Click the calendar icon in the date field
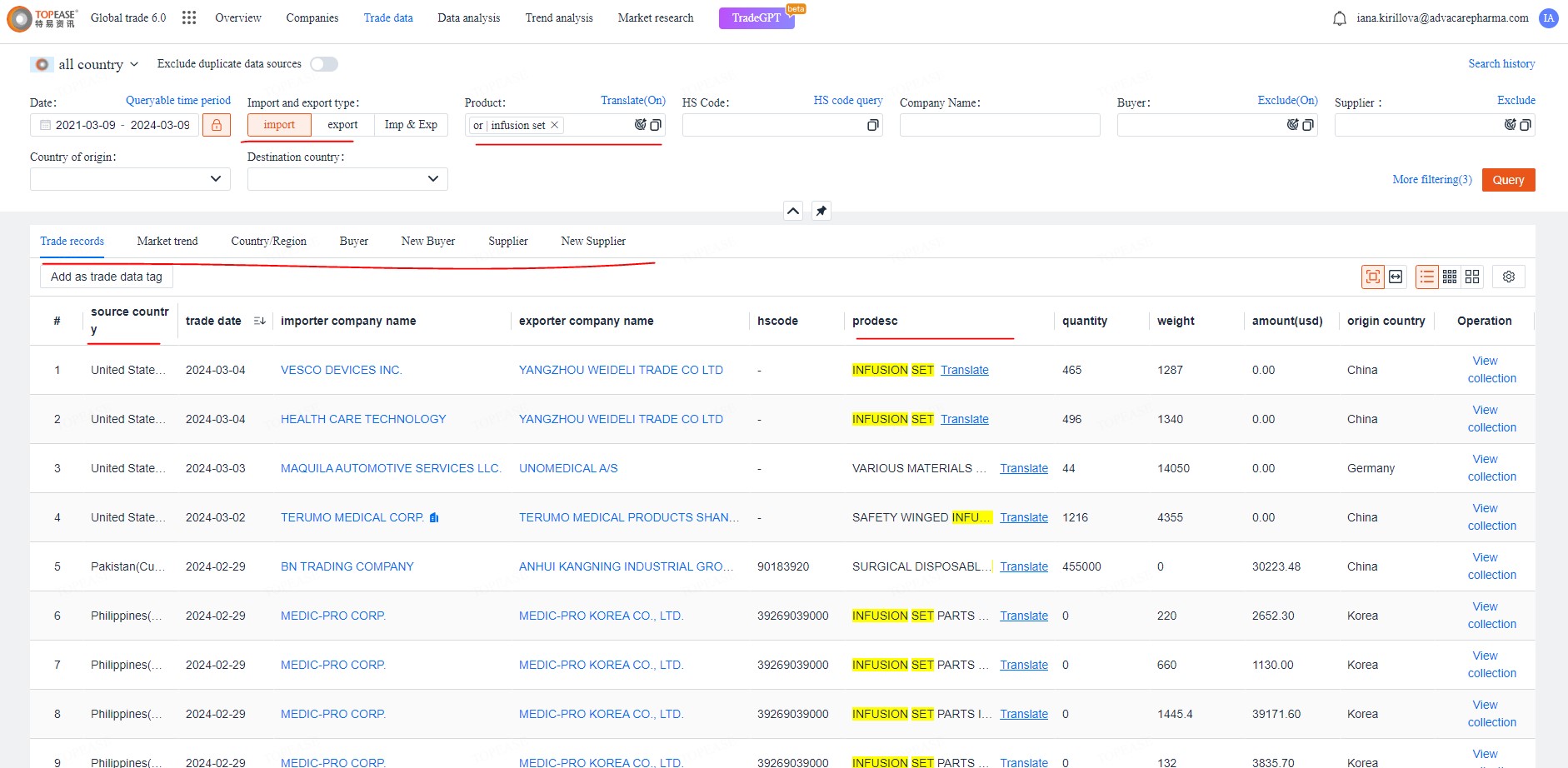 click(x=46, y=125)
